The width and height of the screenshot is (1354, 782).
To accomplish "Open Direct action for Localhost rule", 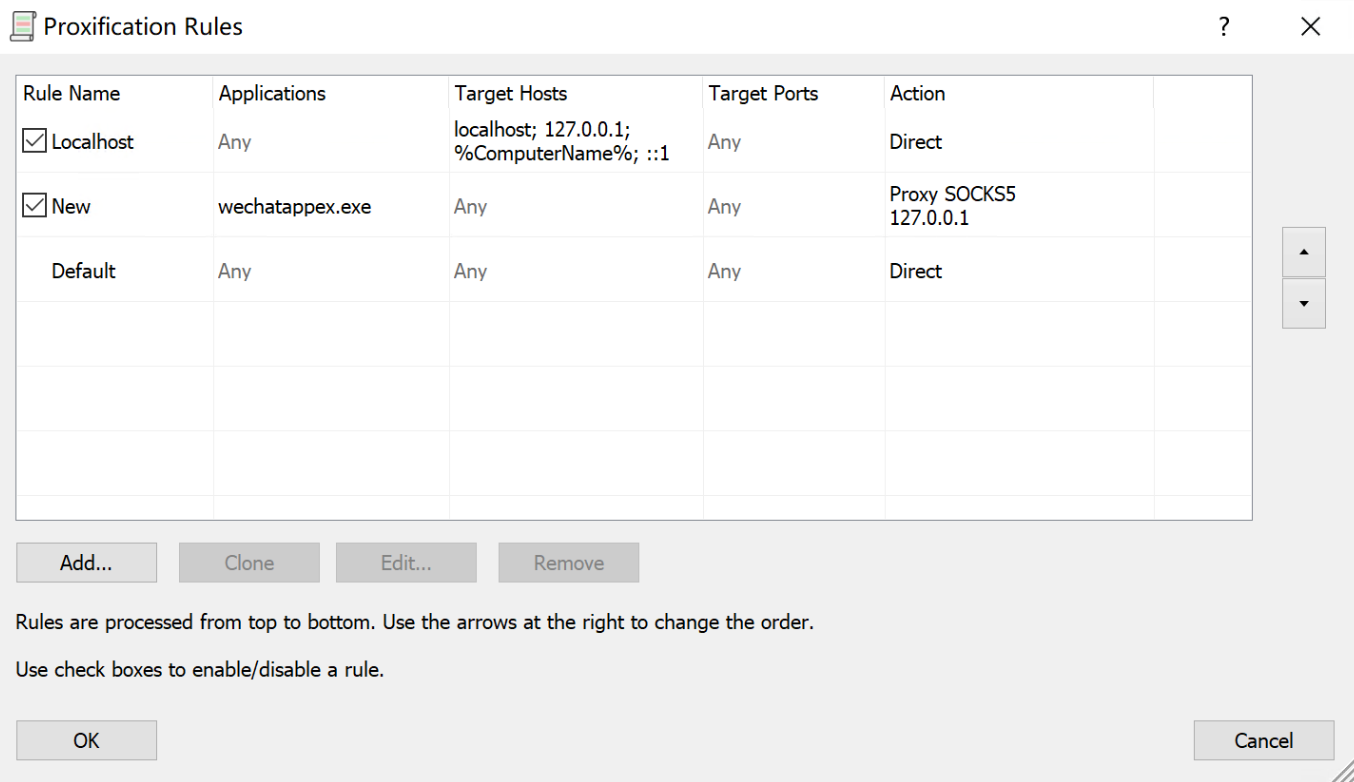I will pos(915,142).
